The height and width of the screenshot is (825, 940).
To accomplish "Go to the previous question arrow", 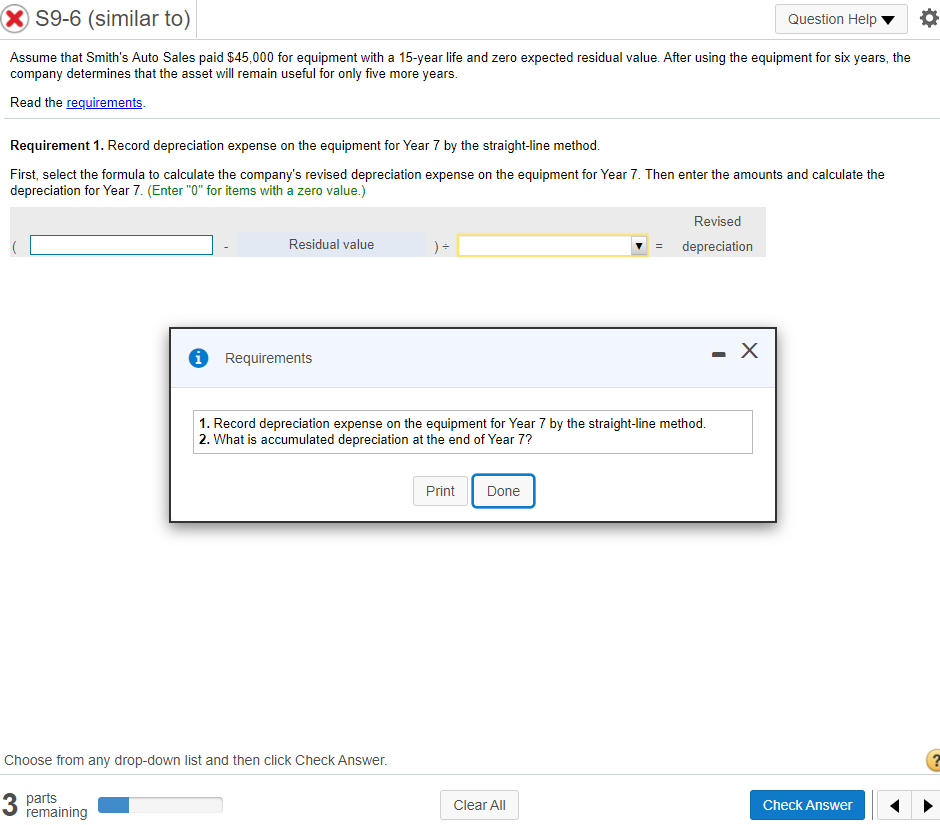I will [x=894, y=805].
